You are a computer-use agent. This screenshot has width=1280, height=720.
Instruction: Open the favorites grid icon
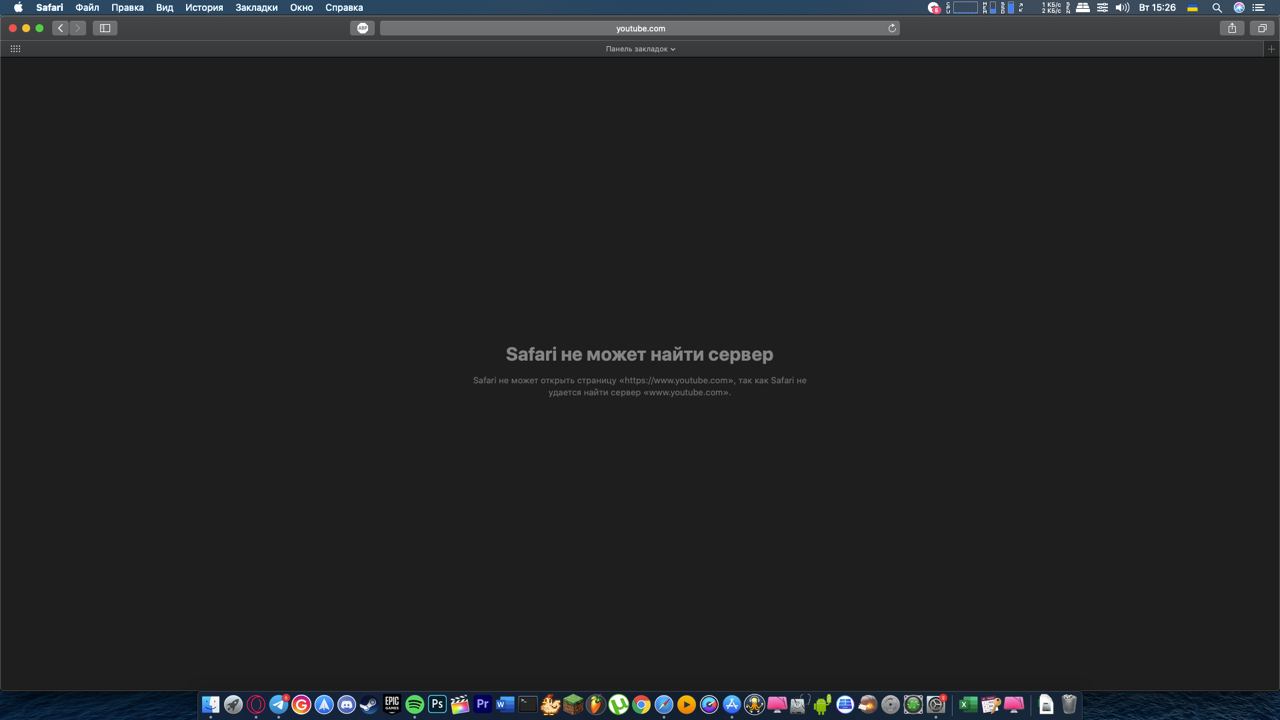pos(15,49)
